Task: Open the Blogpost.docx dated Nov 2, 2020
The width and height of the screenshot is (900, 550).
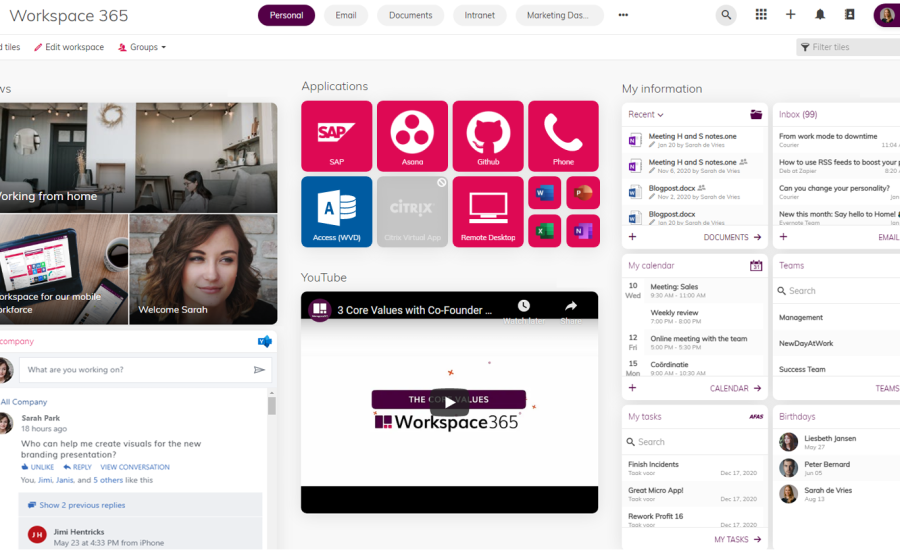Action: pyautogui.click(x=695, y=192)
